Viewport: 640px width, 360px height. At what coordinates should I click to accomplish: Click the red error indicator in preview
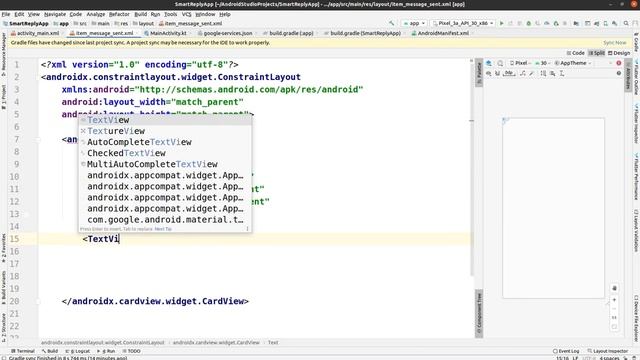(618, 63)
